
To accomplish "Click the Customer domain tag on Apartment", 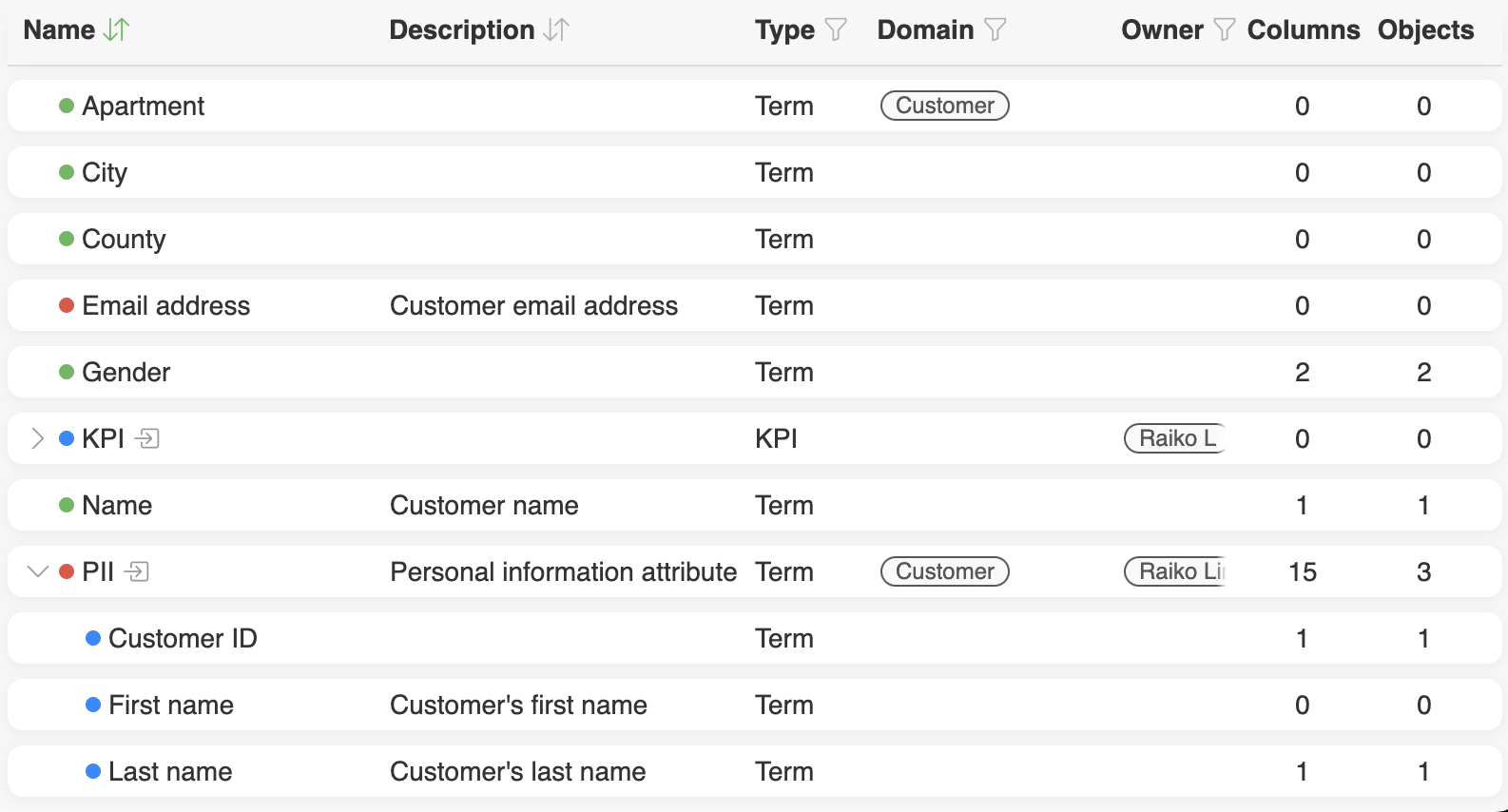I will tap(944, 106).
